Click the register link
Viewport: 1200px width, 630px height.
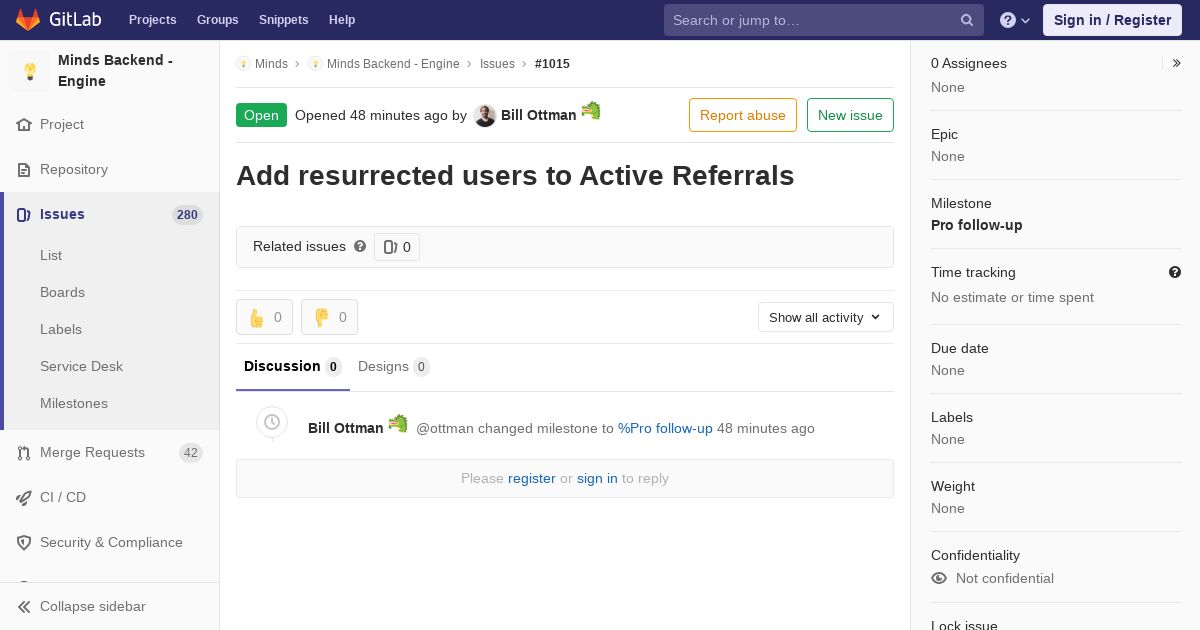point(532,478)
